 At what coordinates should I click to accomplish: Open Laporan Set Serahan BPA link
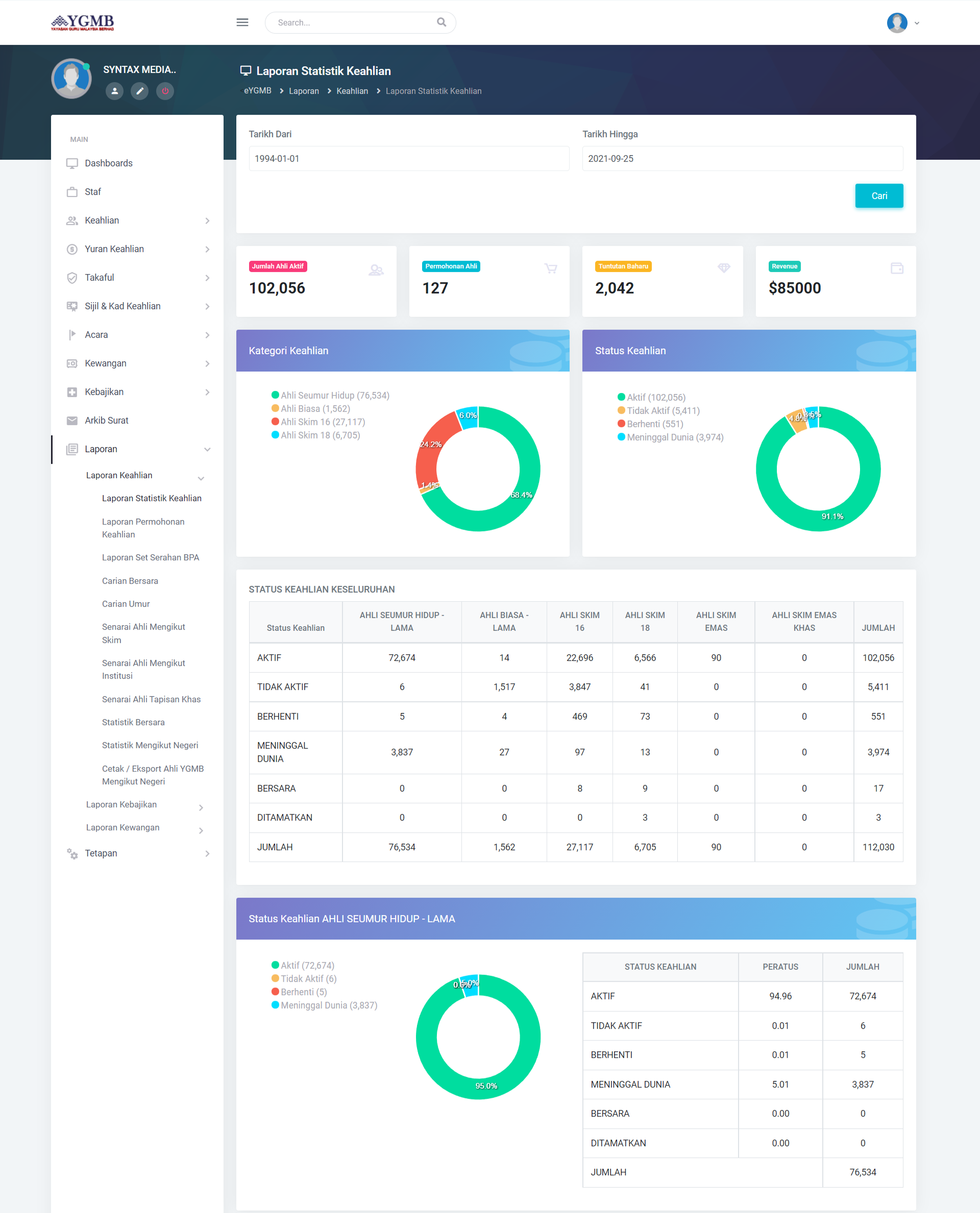coord(150,558)
